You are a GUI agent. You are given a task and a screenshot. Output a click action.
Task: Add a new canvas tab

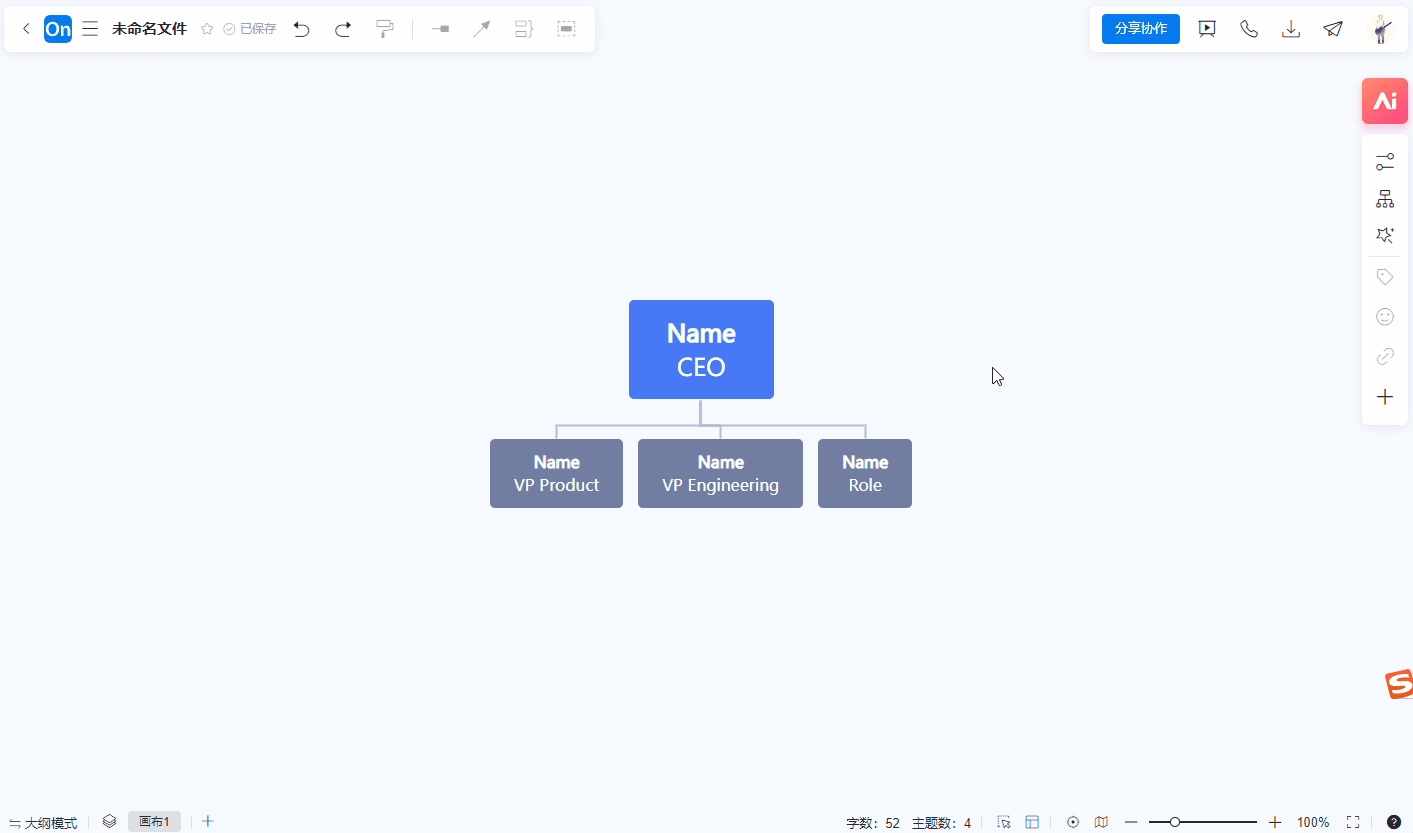pos(208,822)
